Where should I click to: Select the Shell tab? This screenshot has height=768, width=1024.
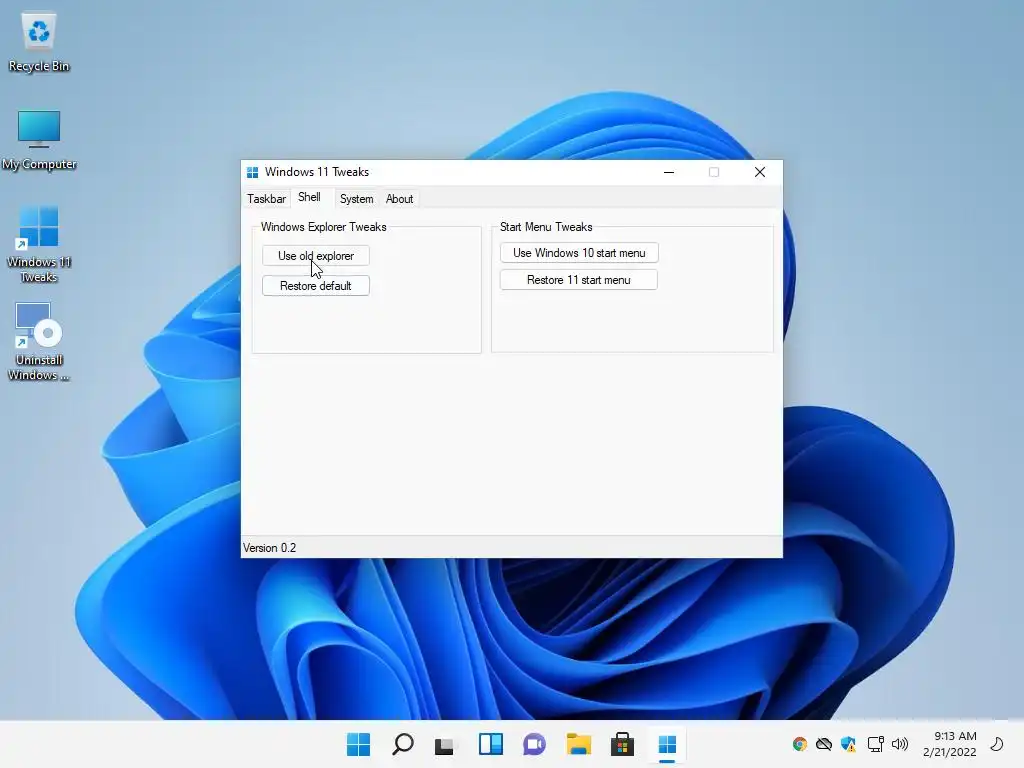tap(310, 197)
